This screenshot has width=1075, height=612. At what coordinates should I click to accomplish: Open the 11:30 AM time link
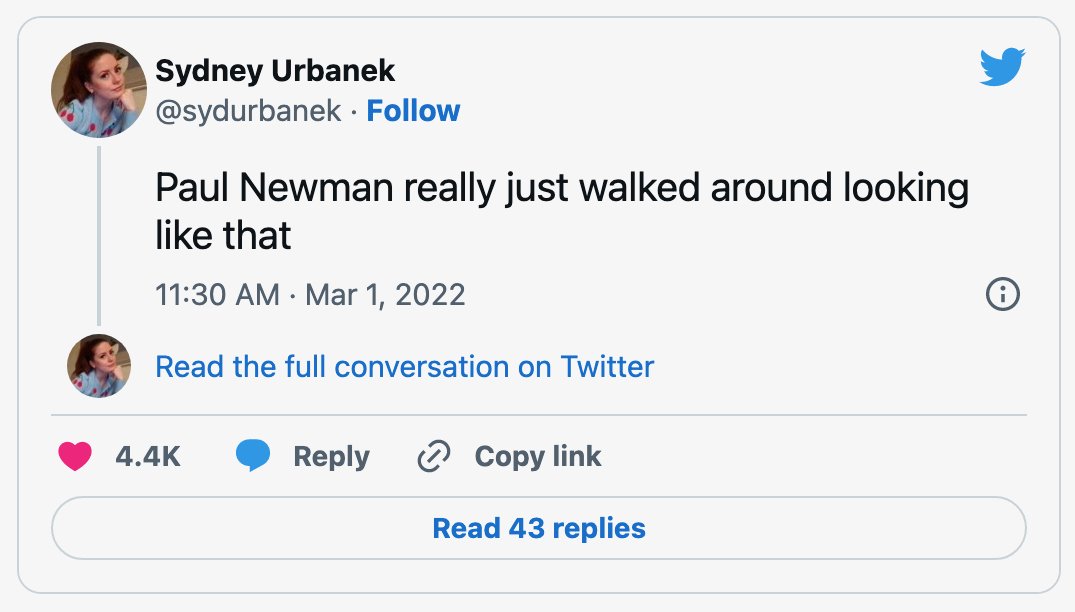217,295
